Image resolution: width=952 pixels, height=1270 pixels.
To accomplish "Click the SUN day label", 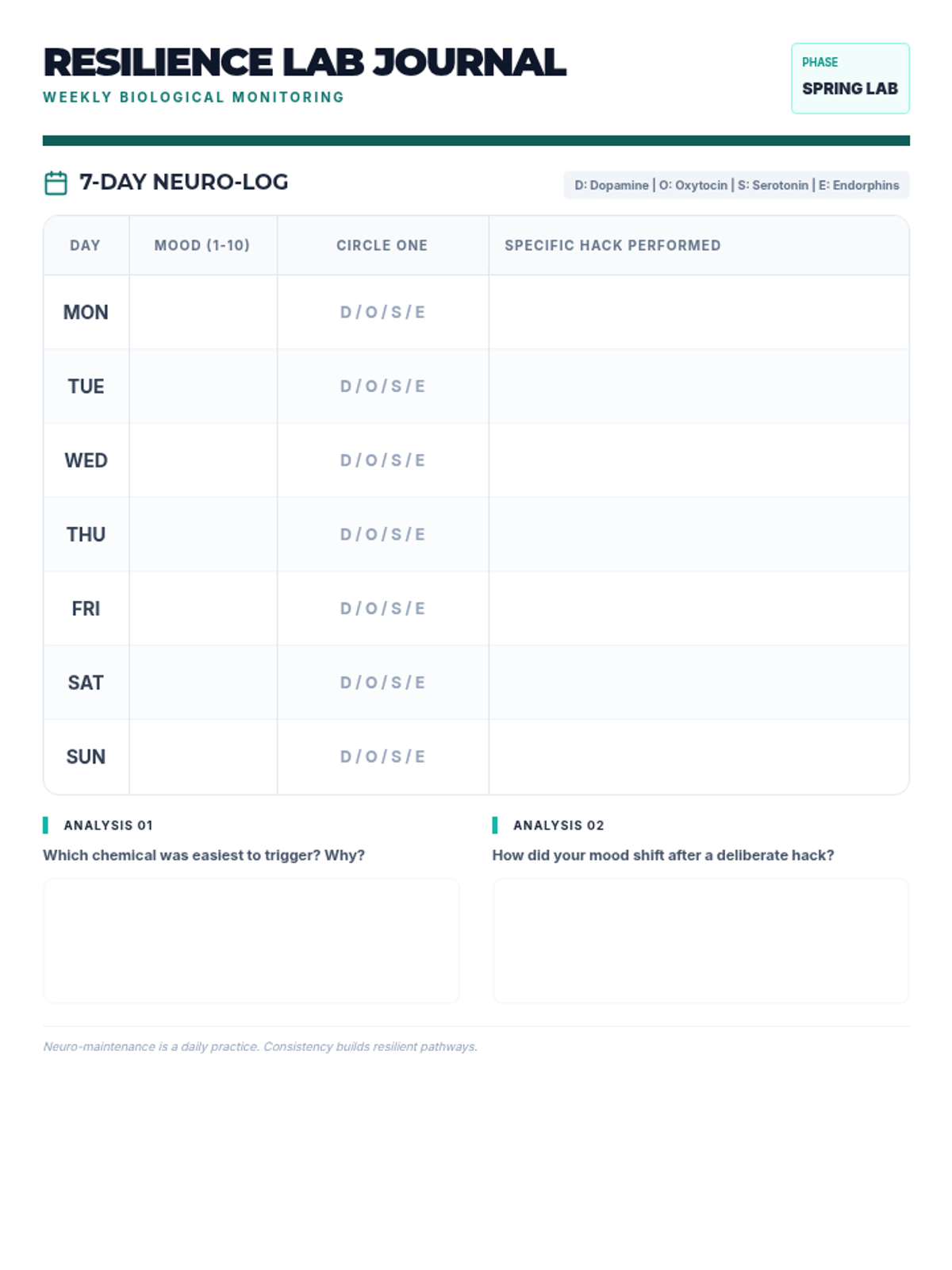I will click(x=86, y=756).
